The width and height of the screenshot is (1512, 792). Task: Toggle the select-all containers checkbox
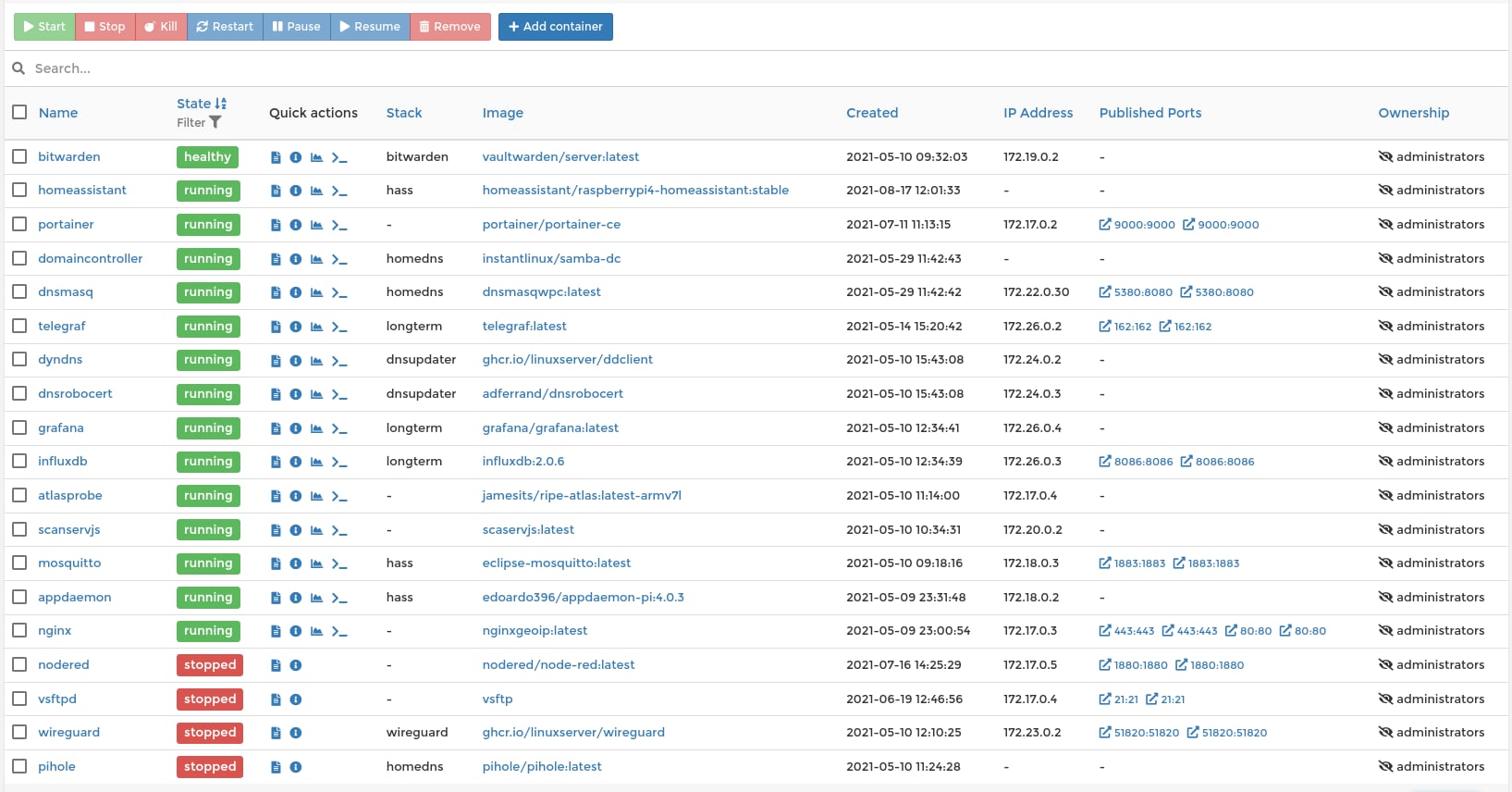click(19, 112)
